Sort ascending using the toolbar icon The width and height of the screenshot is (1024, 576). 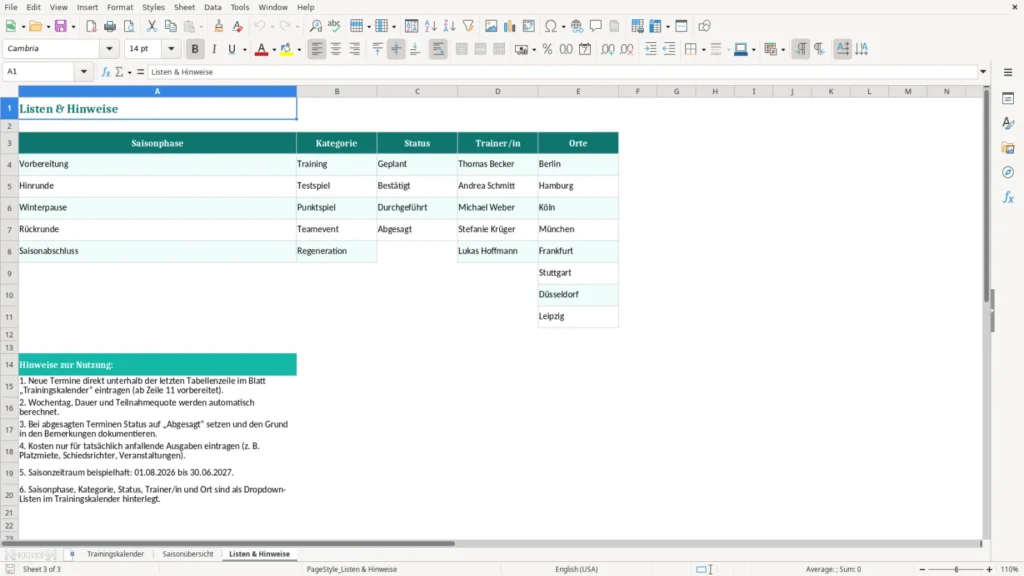(x=430, y=26)
